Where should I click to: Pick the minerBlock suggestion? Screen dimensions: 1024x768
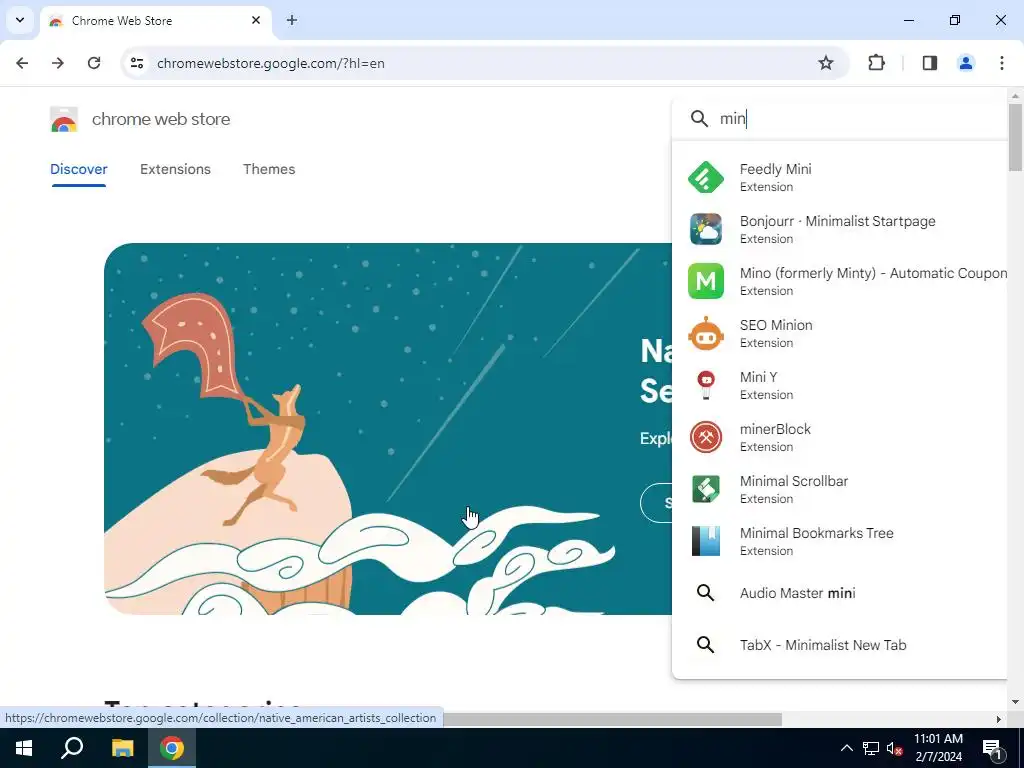pos(840,437)
